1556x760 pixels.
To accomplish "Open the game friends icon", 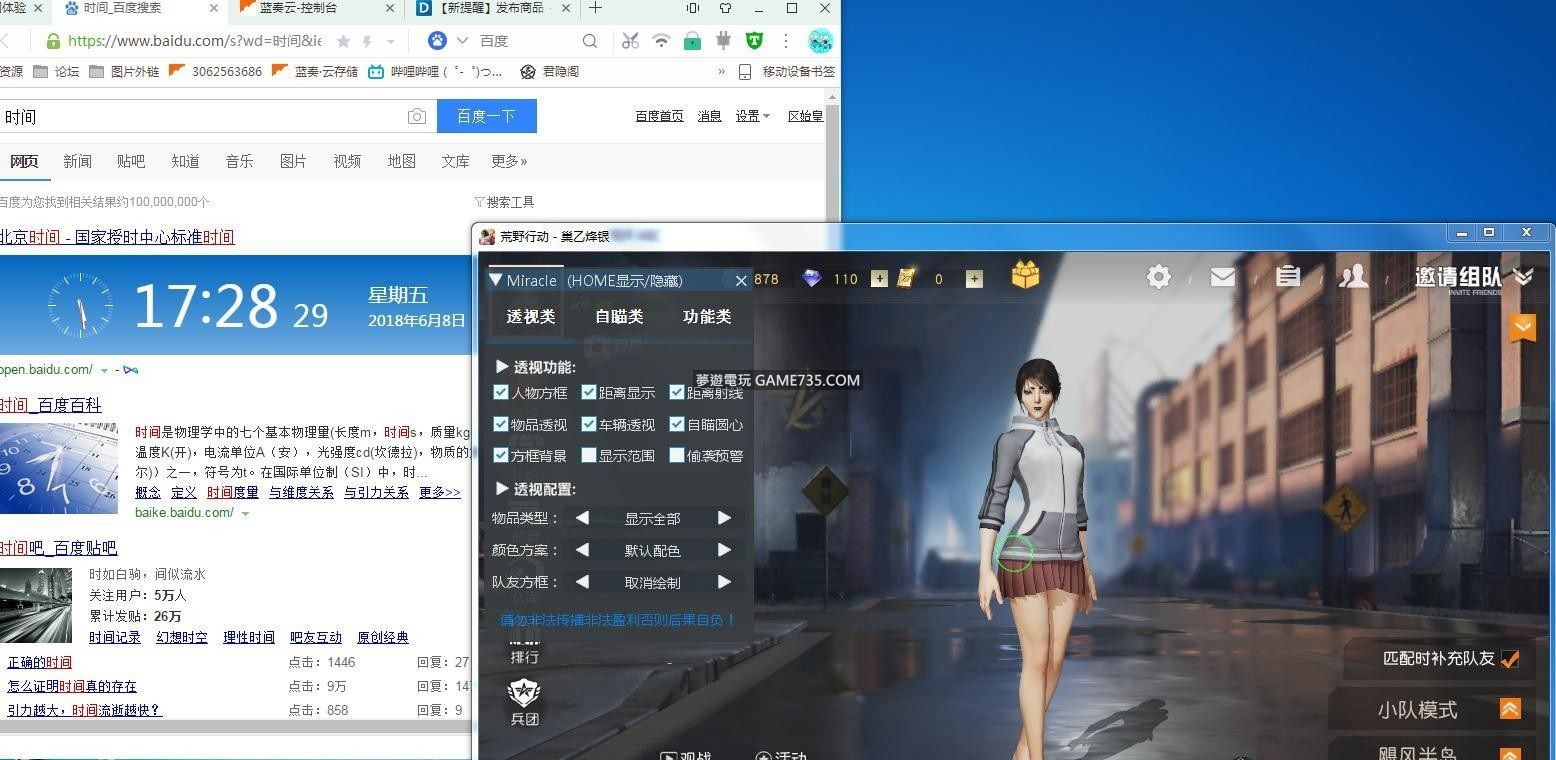I will point(1353,276).
